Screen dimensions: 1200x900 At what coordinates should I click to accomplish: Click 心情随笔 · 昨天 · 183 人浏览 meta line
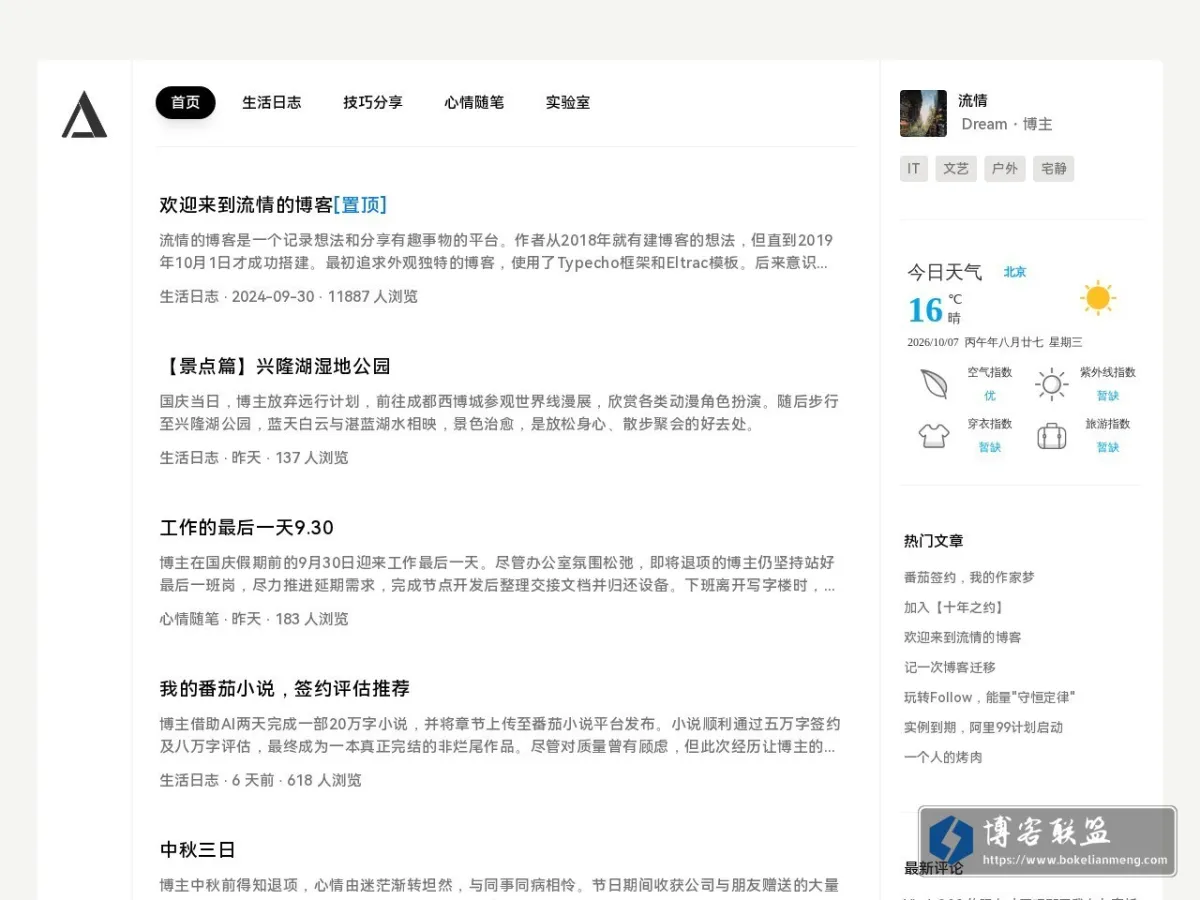point(254,618)
